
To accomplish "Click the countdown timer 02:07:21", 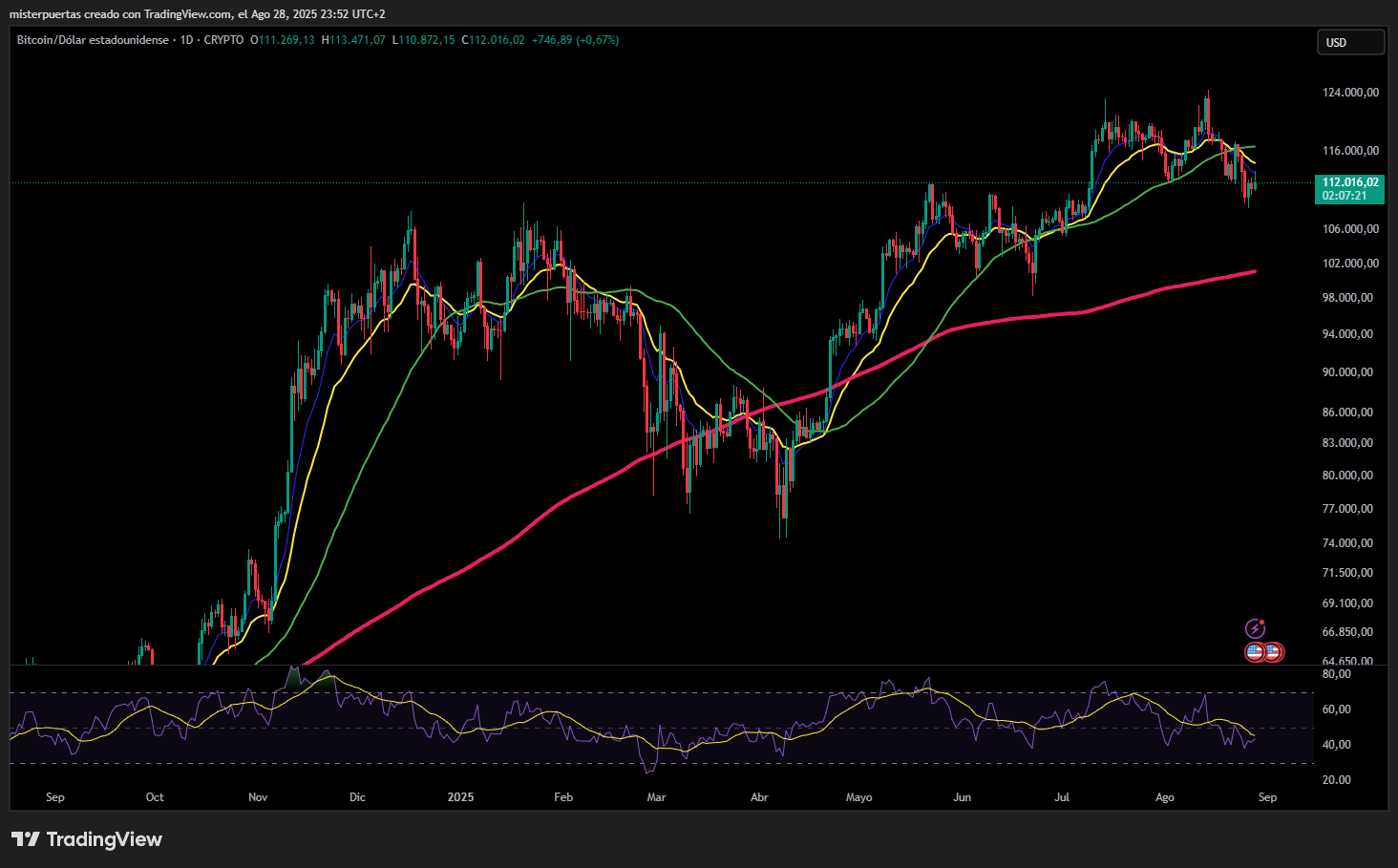I will pos(1344,196).
